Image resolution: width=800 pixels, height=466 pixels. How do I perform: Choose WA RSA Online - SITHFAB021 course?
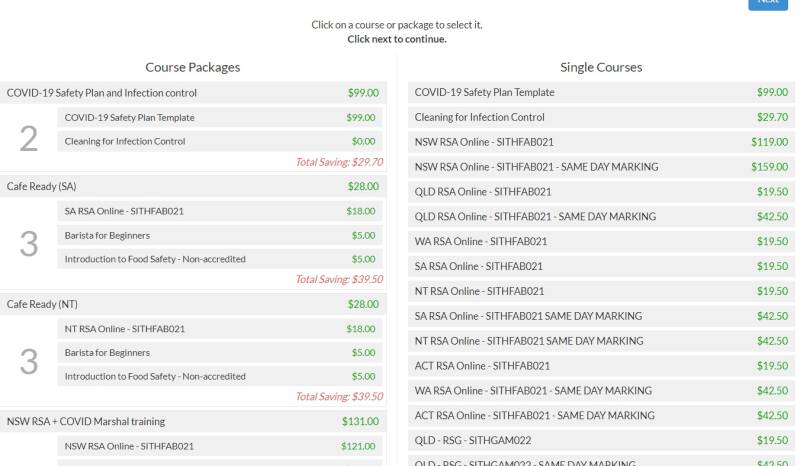point(600,242)
